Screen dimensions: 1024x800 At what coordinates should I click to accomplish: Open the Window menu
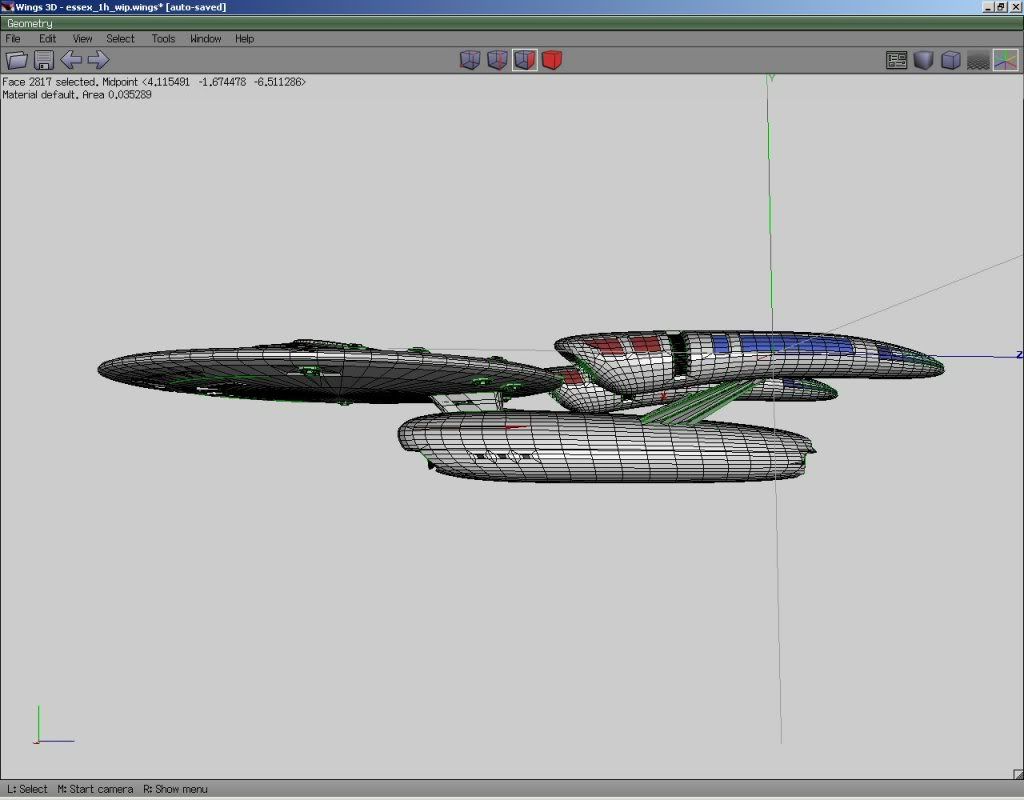coord(206,39)
